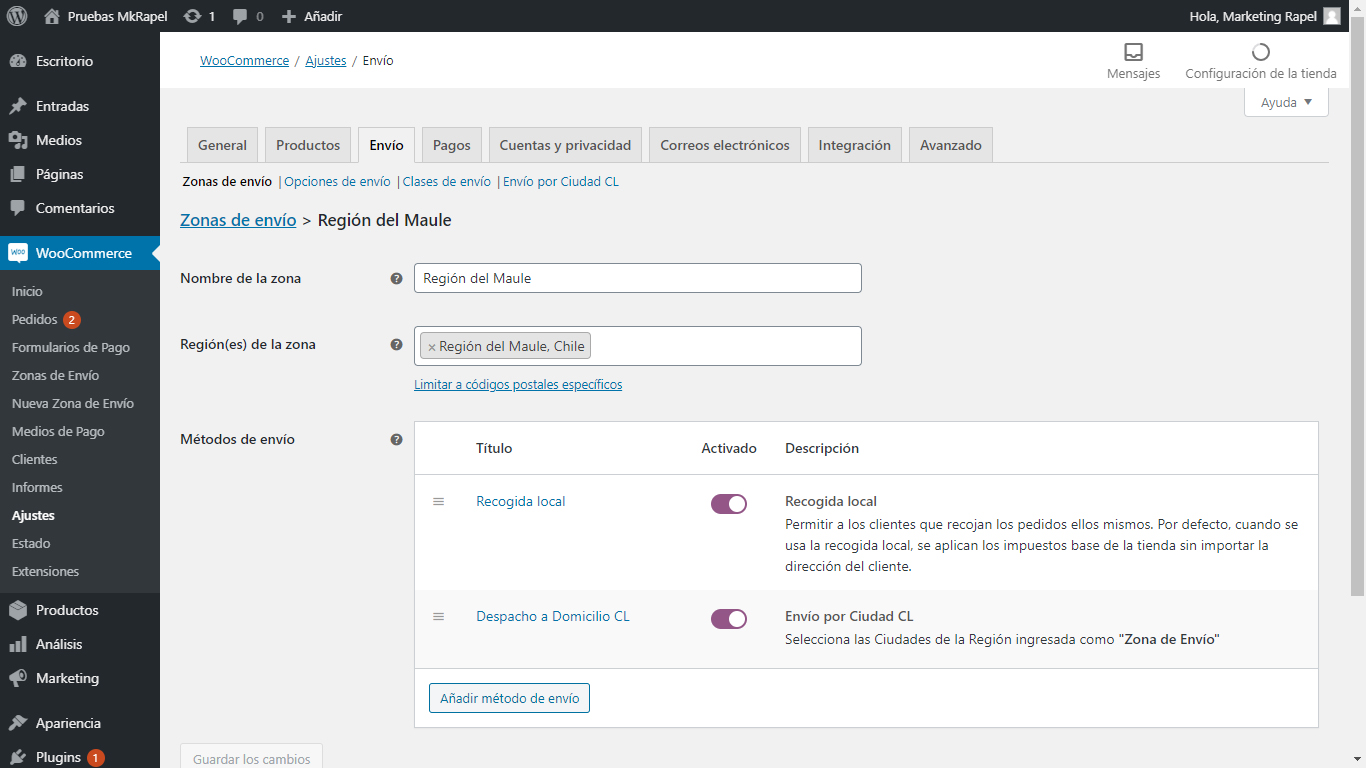Click help icon beside Nombre de la zona

(x=396, y=278)
